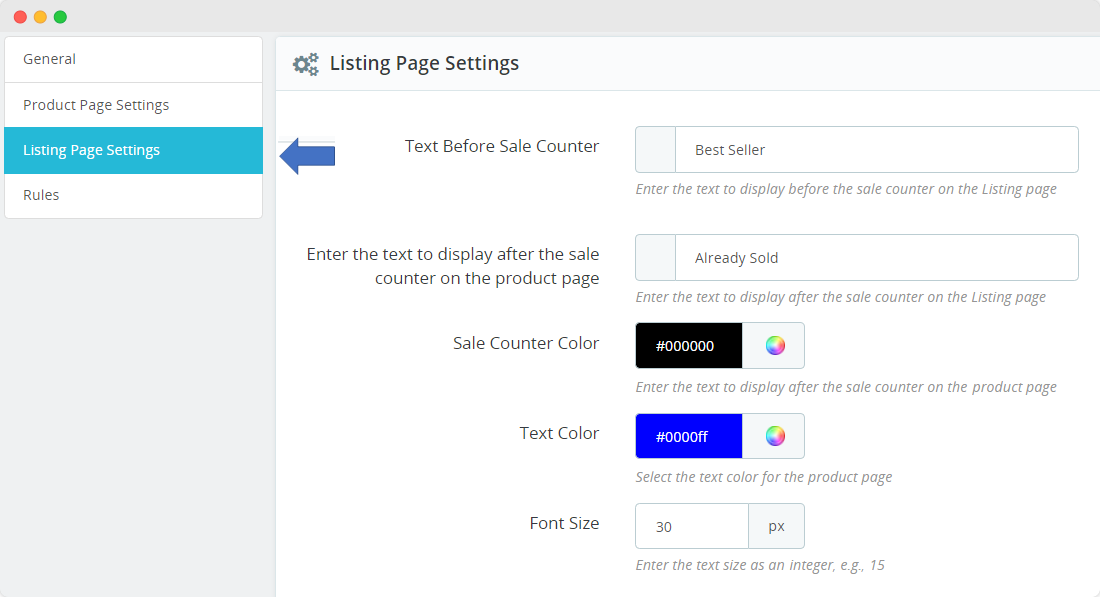Viewport: 1100px width, 597px height.
Task: Click the blue arrow pointing at sidebar
Action: pyautogui.click(x=307, y=155)
